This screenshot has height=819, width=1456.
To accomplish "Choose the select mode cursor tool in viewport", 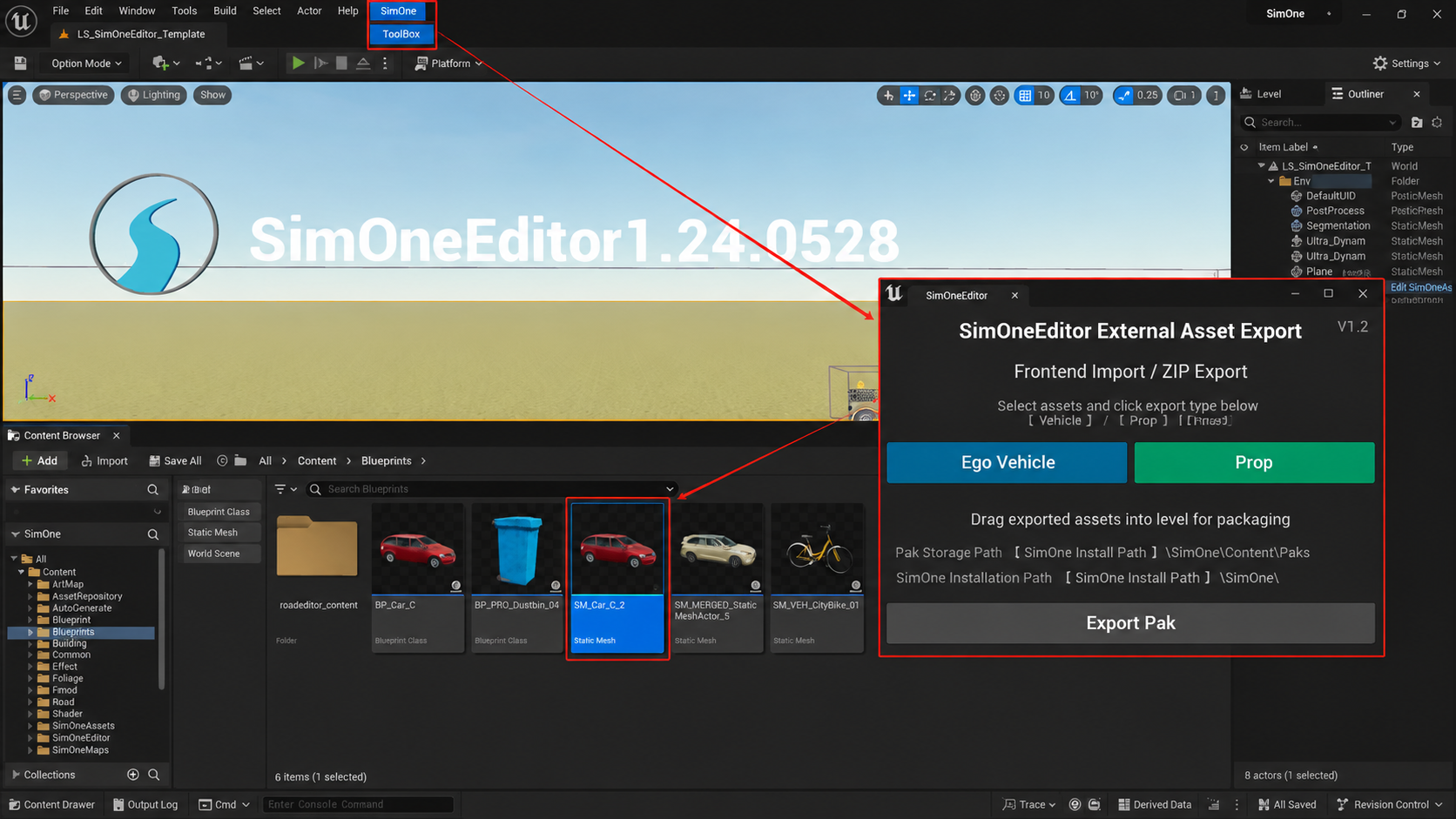I will 888,95.
